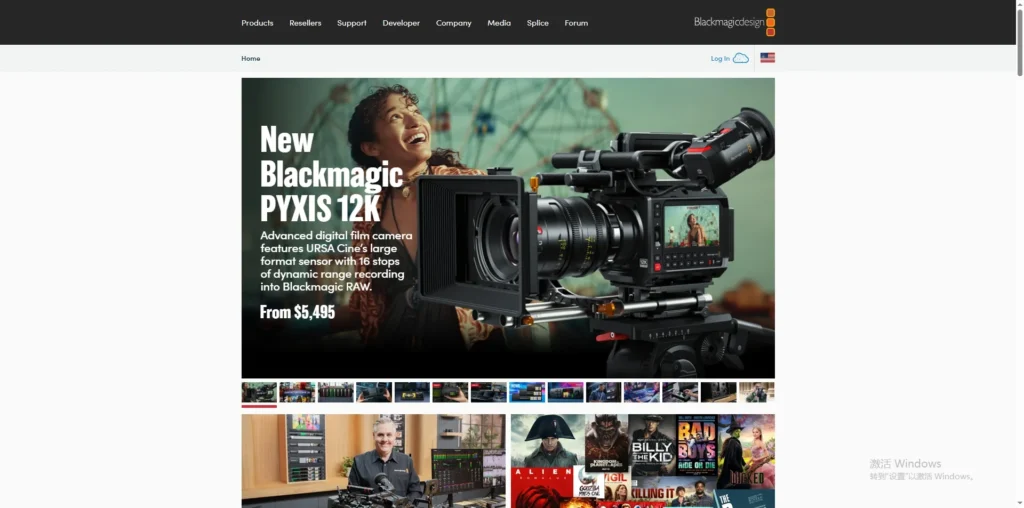Open the presenter video tile below the carousel
The width and height of the screenshot is (1024, 508).
pos(373,461)
